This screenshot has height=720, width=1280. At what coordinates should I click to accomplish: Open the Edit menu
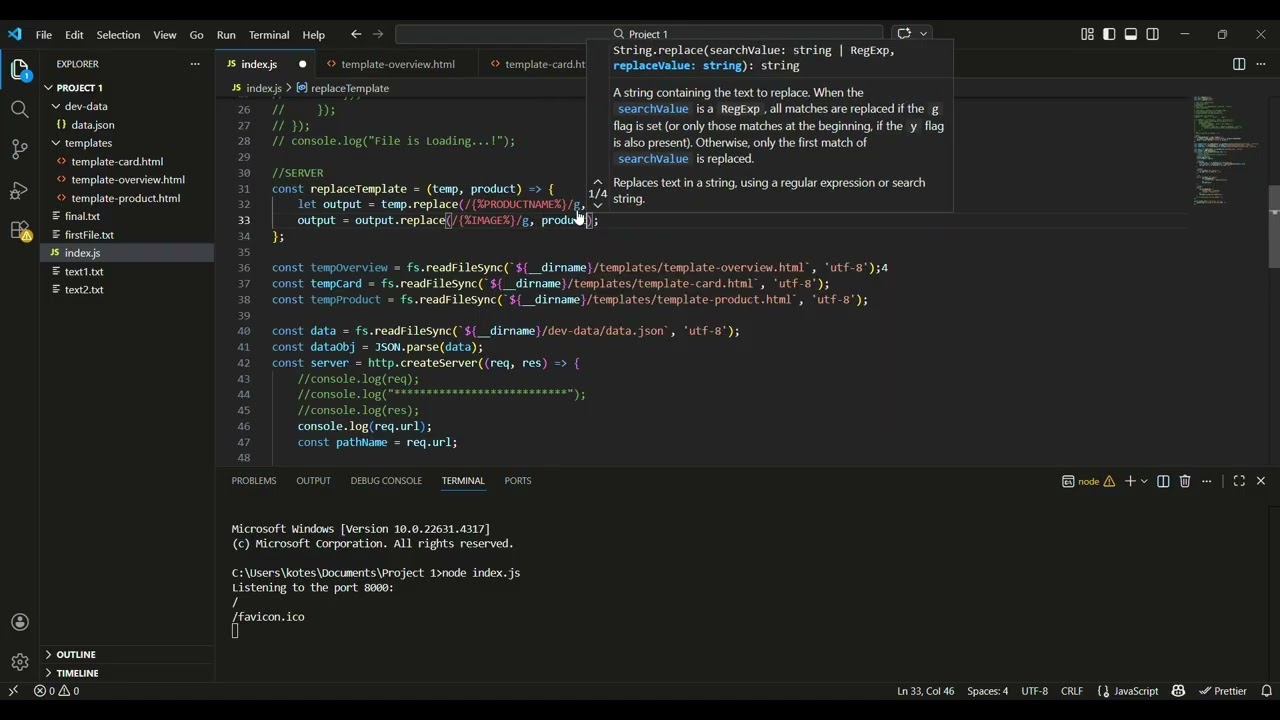click(x=74, y=35)
